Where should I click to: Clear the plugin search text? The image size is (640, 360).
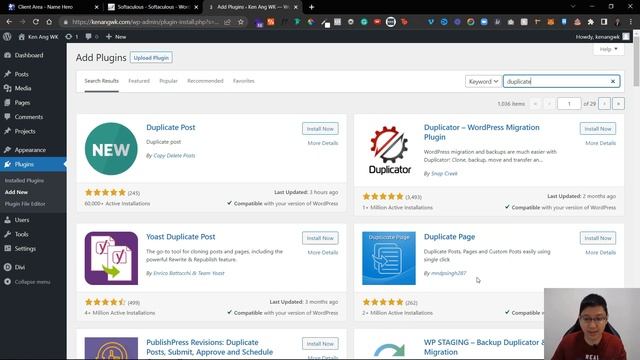click(613, 81)
